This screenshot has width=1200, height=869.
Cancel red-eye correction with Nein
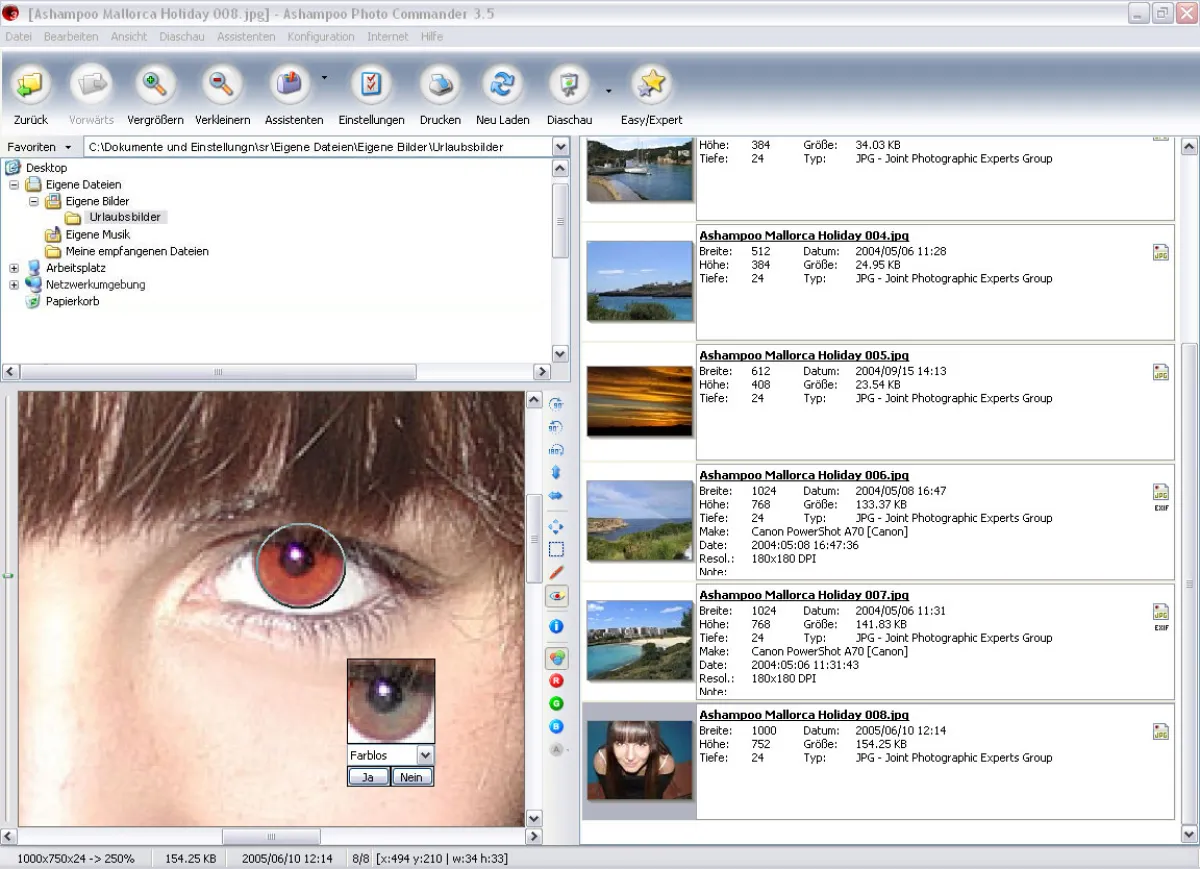(411, 777)
